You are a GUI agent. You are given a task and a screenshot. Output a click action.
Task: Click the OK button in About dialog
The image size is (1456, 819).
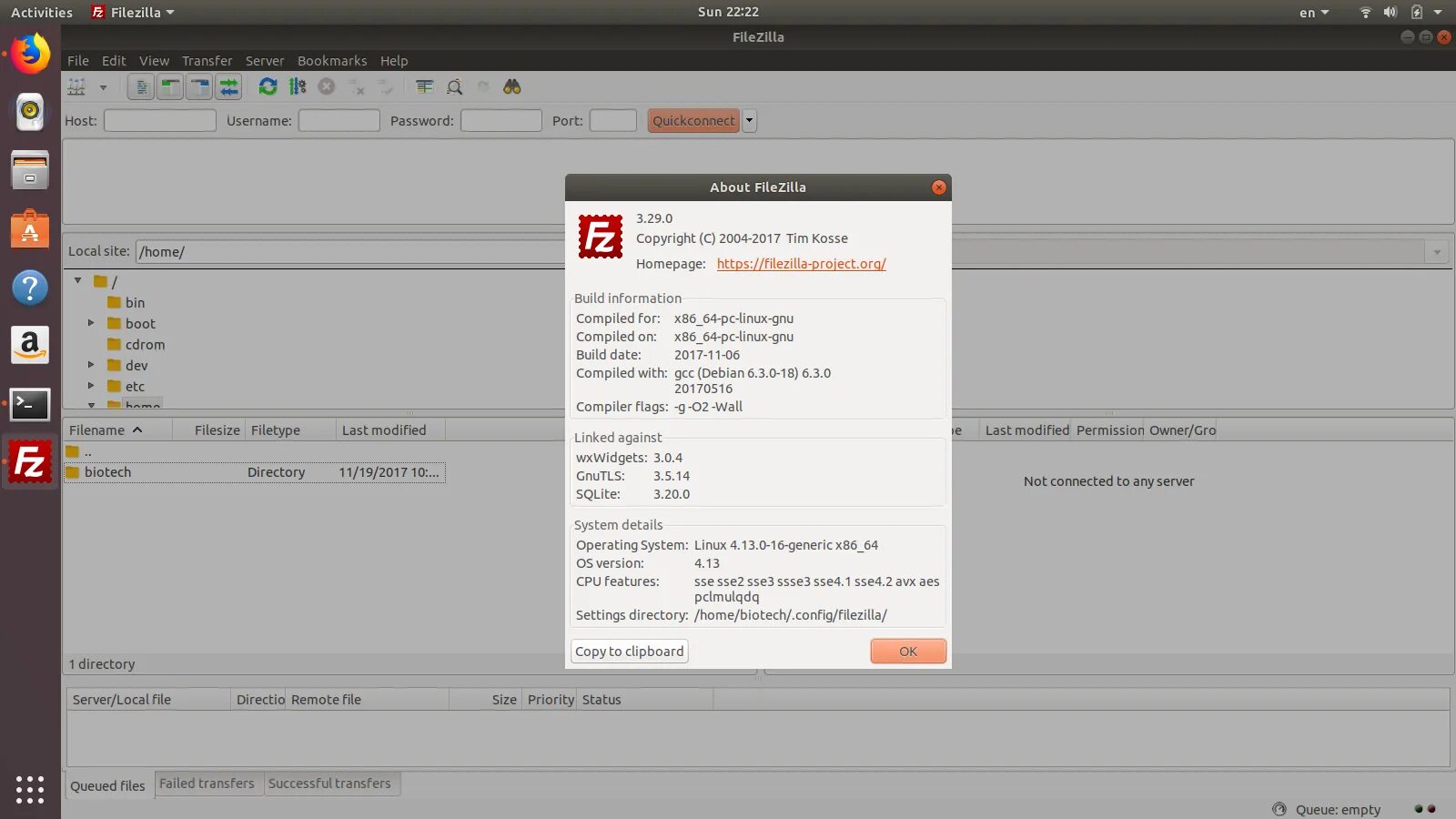(908, 652)
